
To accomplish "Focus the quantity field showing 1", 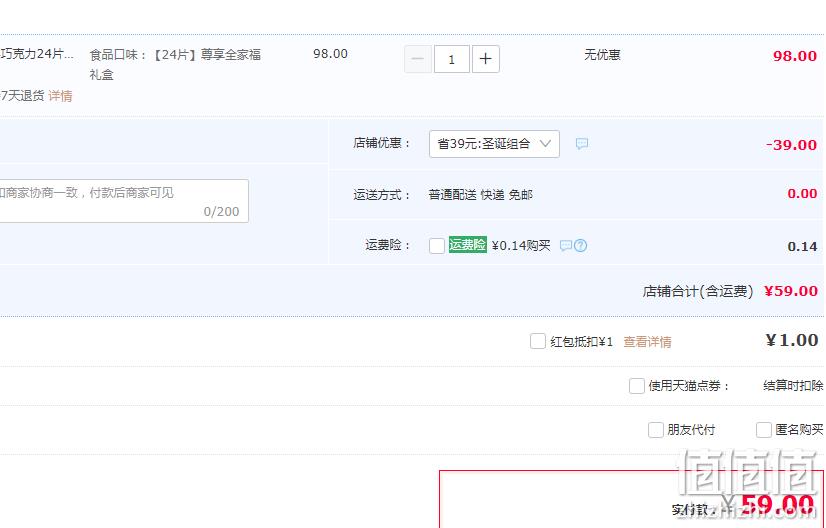I will tap(451, 59).
